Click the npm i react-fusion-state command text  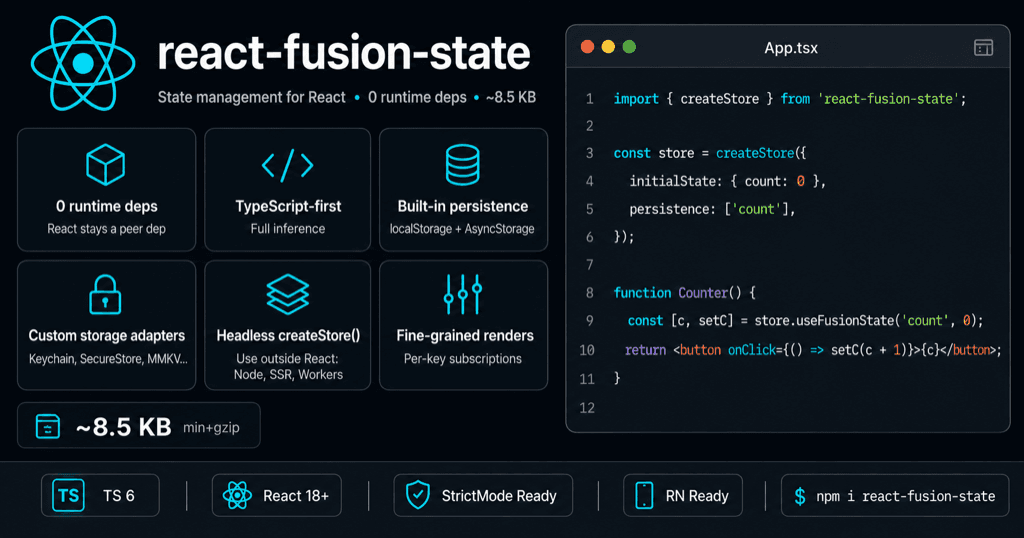(x=905, y=496)
